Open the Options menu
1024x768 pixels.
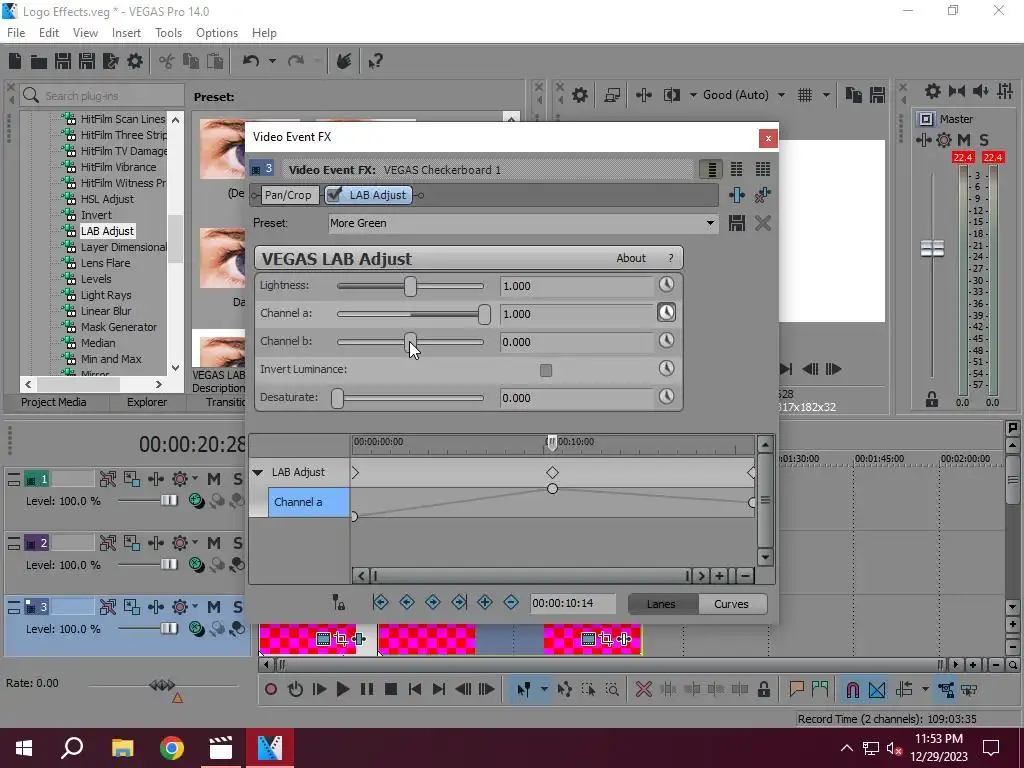217,33
